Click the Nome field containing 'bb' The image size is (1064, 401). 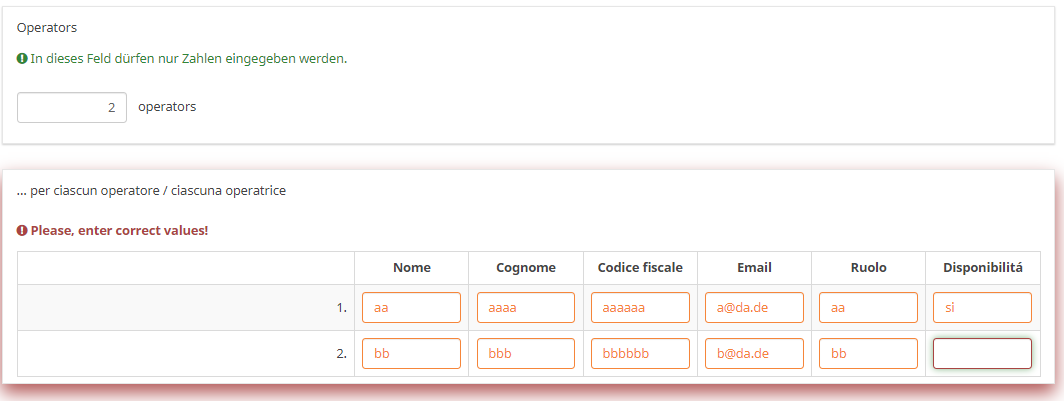411,354
